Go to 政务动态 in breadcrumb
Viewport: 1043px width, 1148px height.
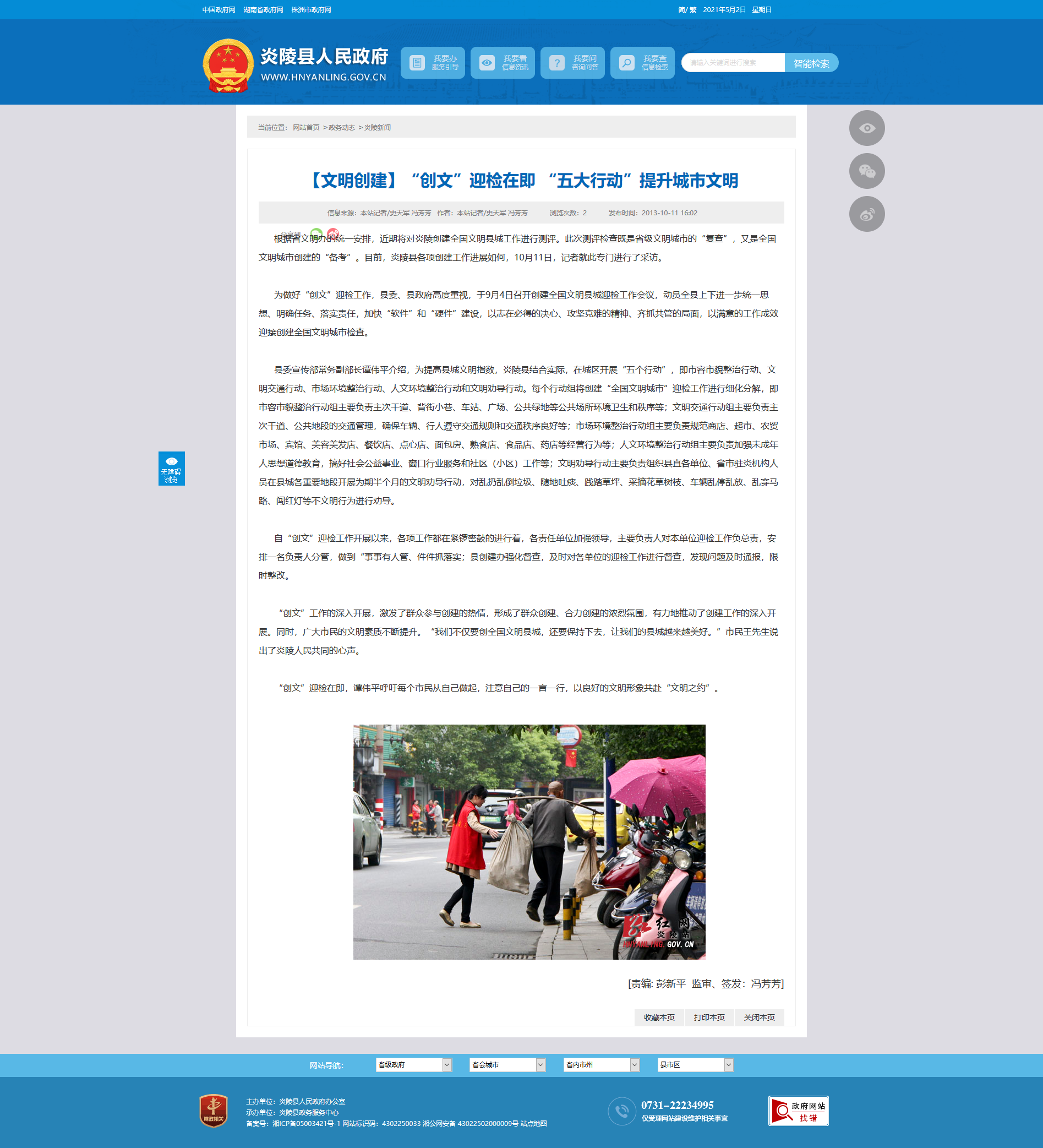coord(342,128)
